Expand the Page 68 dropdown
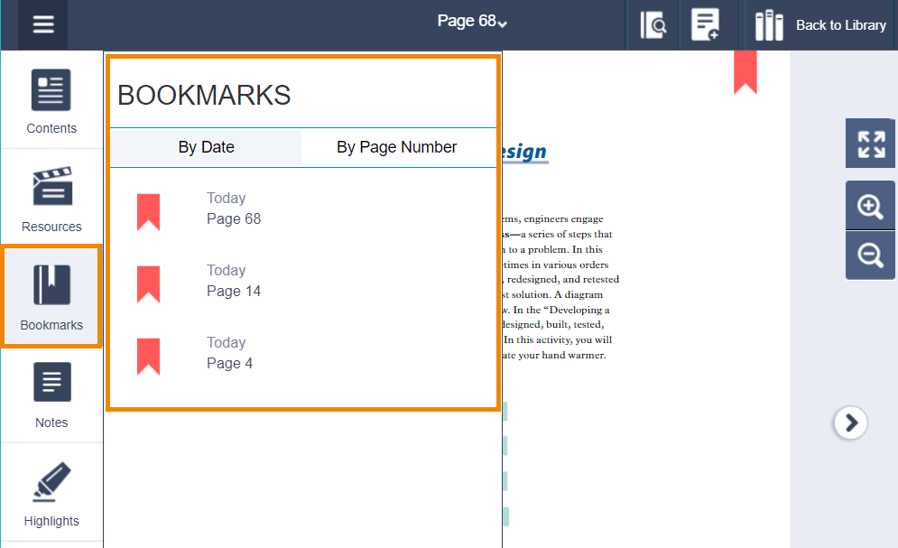This screenshot has height=548, width=898. pos(472,21)
